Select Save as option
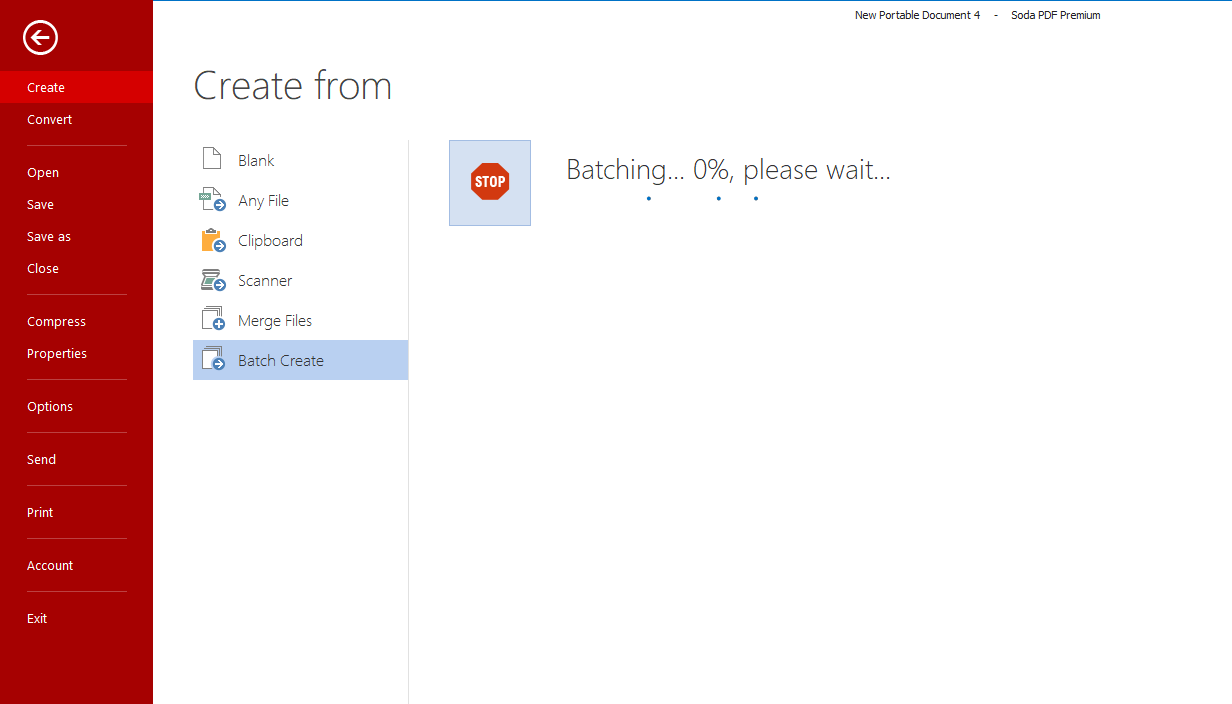 76,236
